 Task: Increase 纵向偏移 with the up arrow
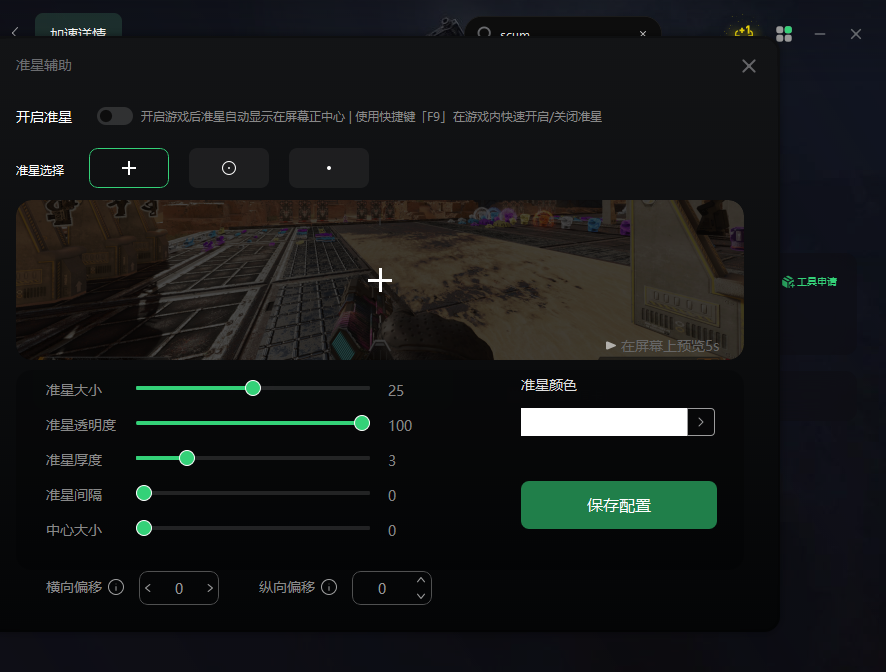tap(421, 580)
